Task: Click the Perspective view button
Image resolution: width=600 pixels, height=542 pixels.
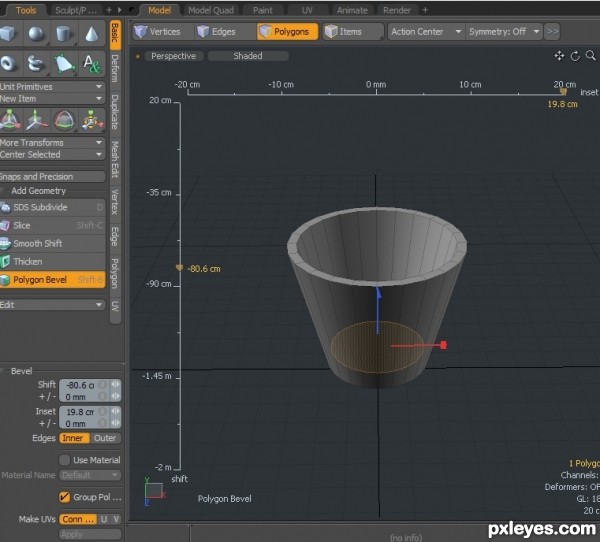Action: (x=173, y=56)
